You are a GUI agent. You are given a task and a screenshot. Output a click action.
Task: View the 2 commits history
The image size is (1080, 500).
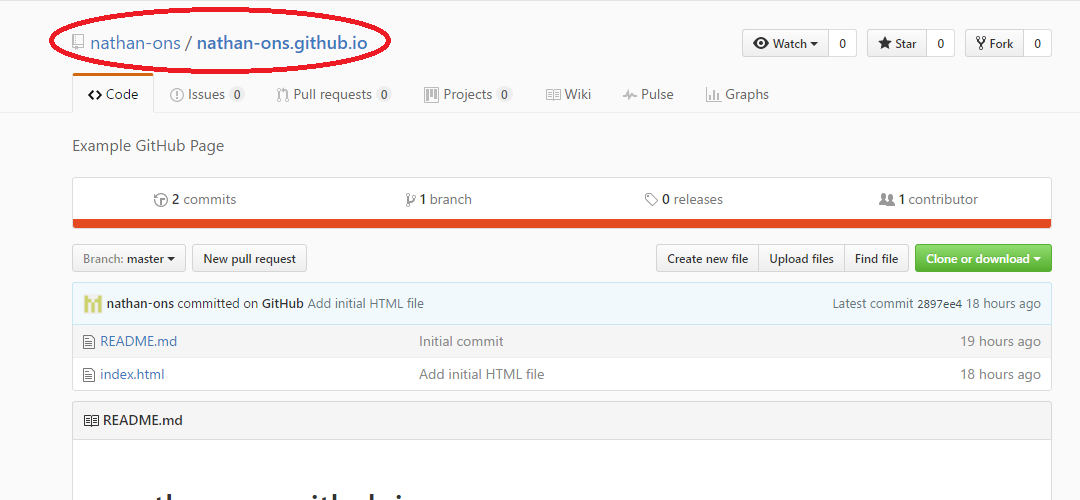pos(195,200)
